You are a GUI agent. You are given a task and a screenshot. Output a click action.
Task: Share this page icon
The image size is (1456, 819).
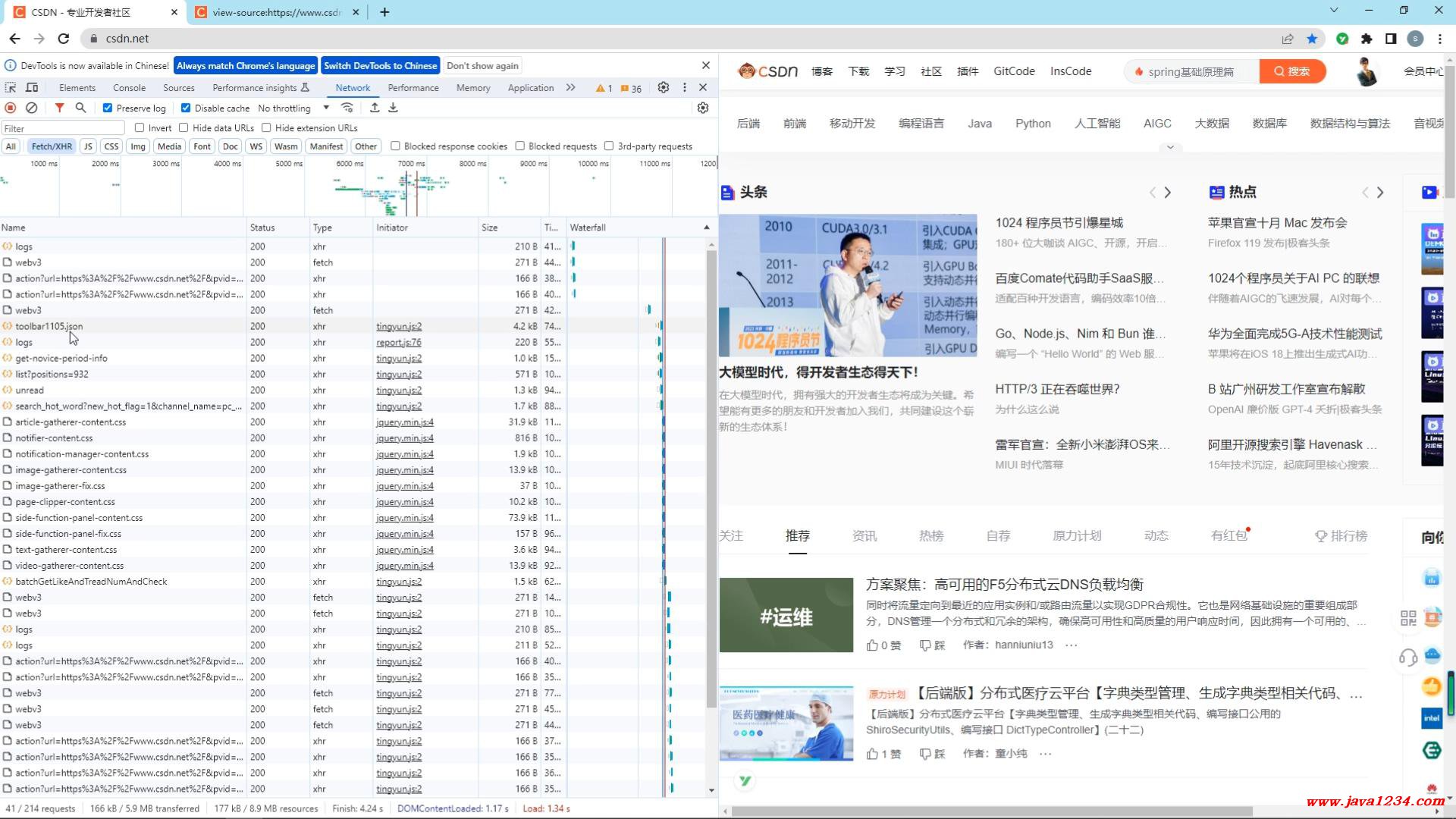pos(1288,39)
